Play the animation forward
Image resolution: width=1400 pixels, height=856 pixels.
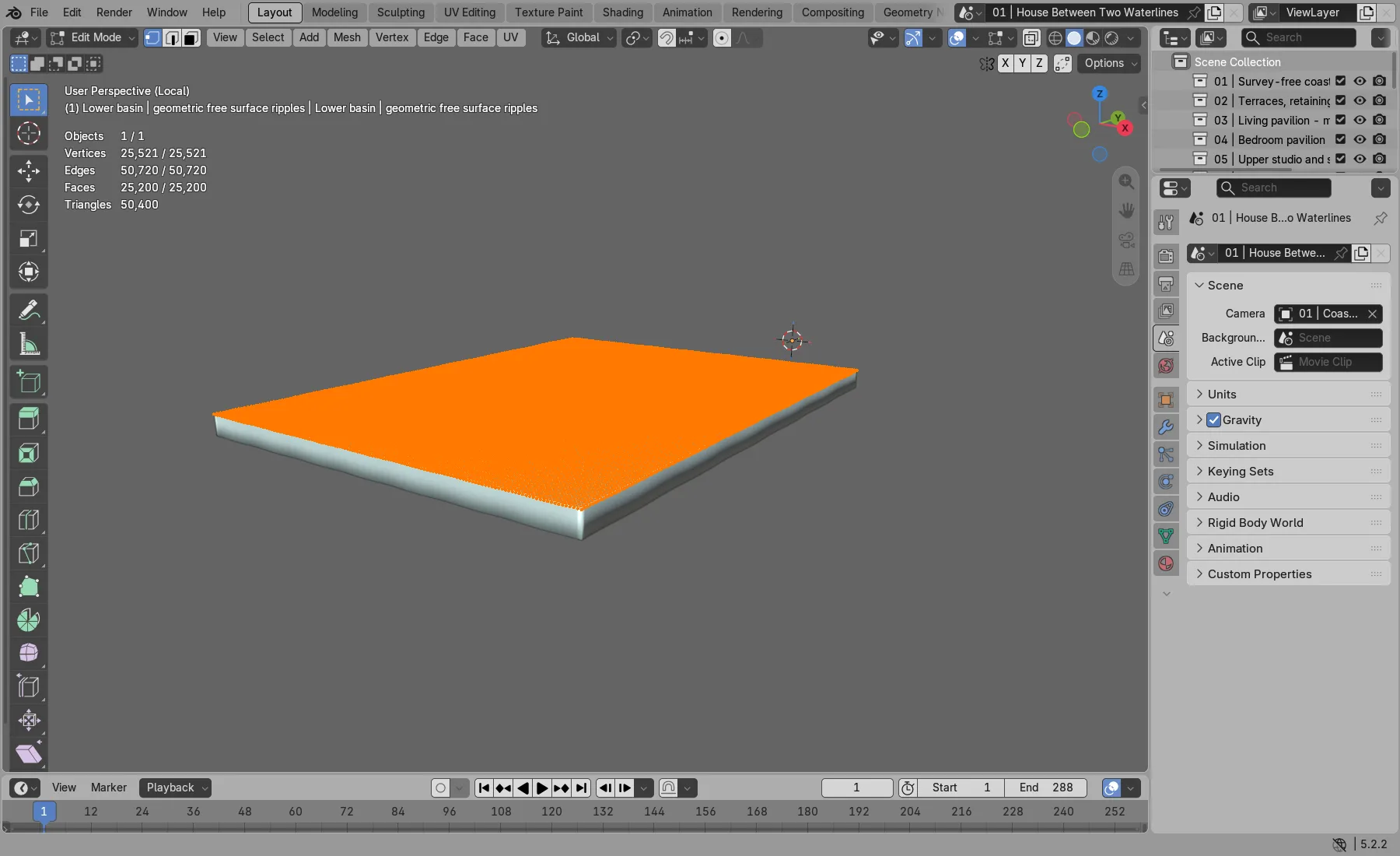[542, 788]
